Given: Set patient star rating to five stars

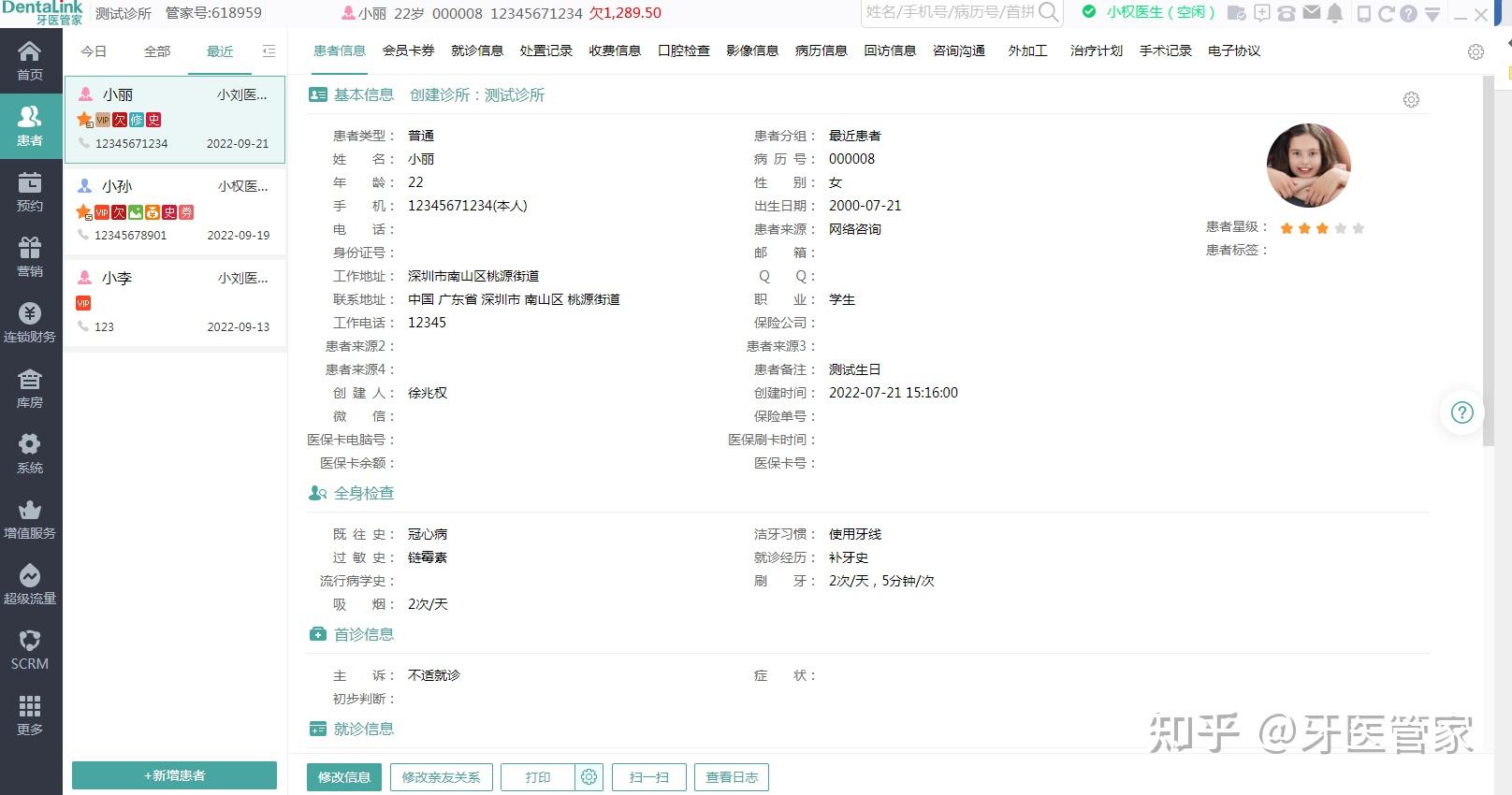Looking at the screenshot, I should pos(1359,228).
